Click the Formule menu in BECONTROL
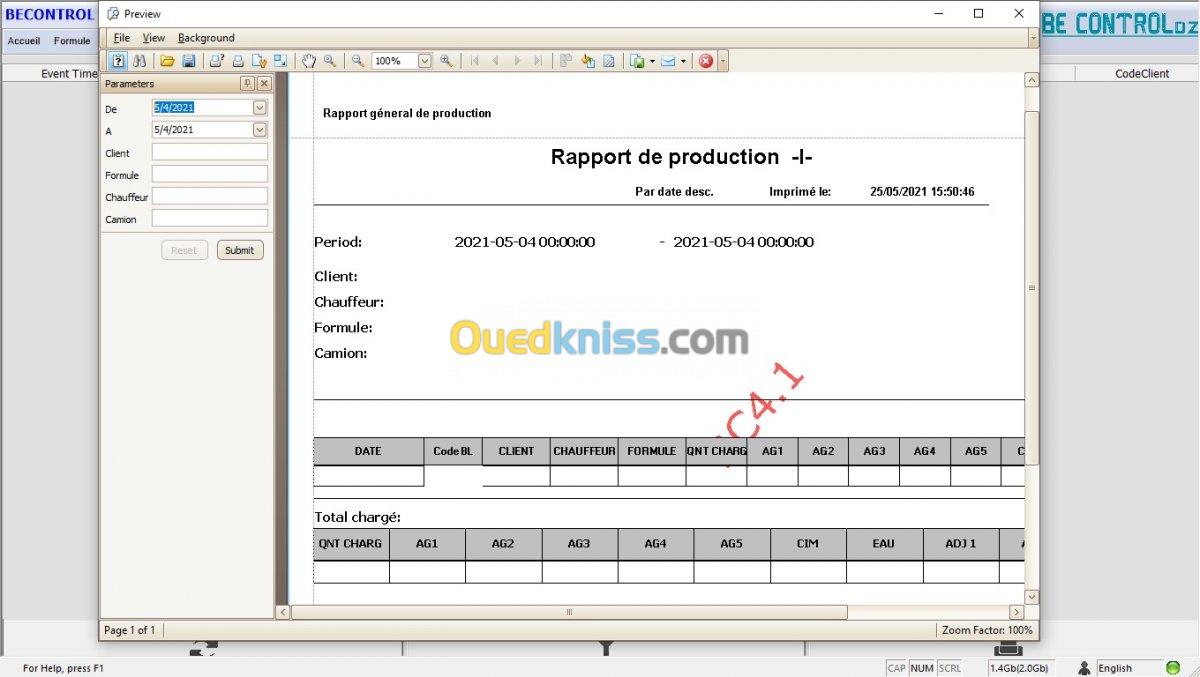1200x677 pixels. (x=72, y=41)
